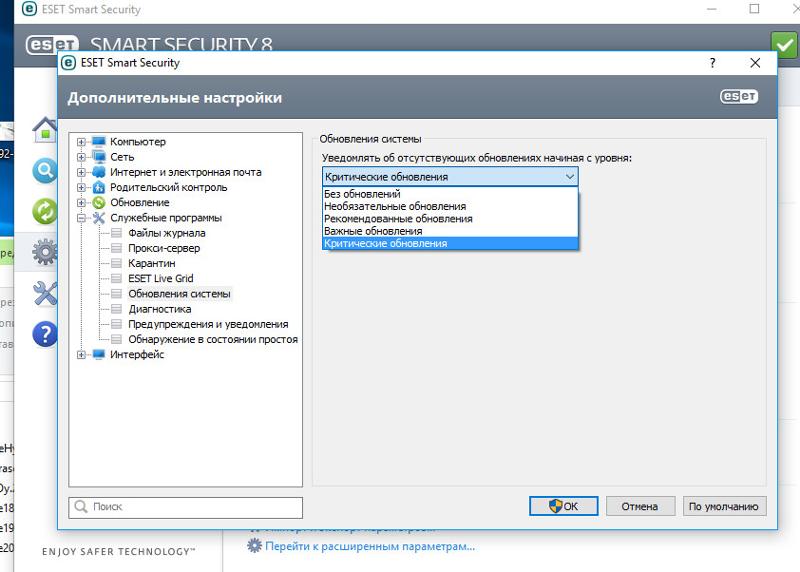
Task: Click the gear icon next to Перейти к расширенным параметрам
Action: 254,545
